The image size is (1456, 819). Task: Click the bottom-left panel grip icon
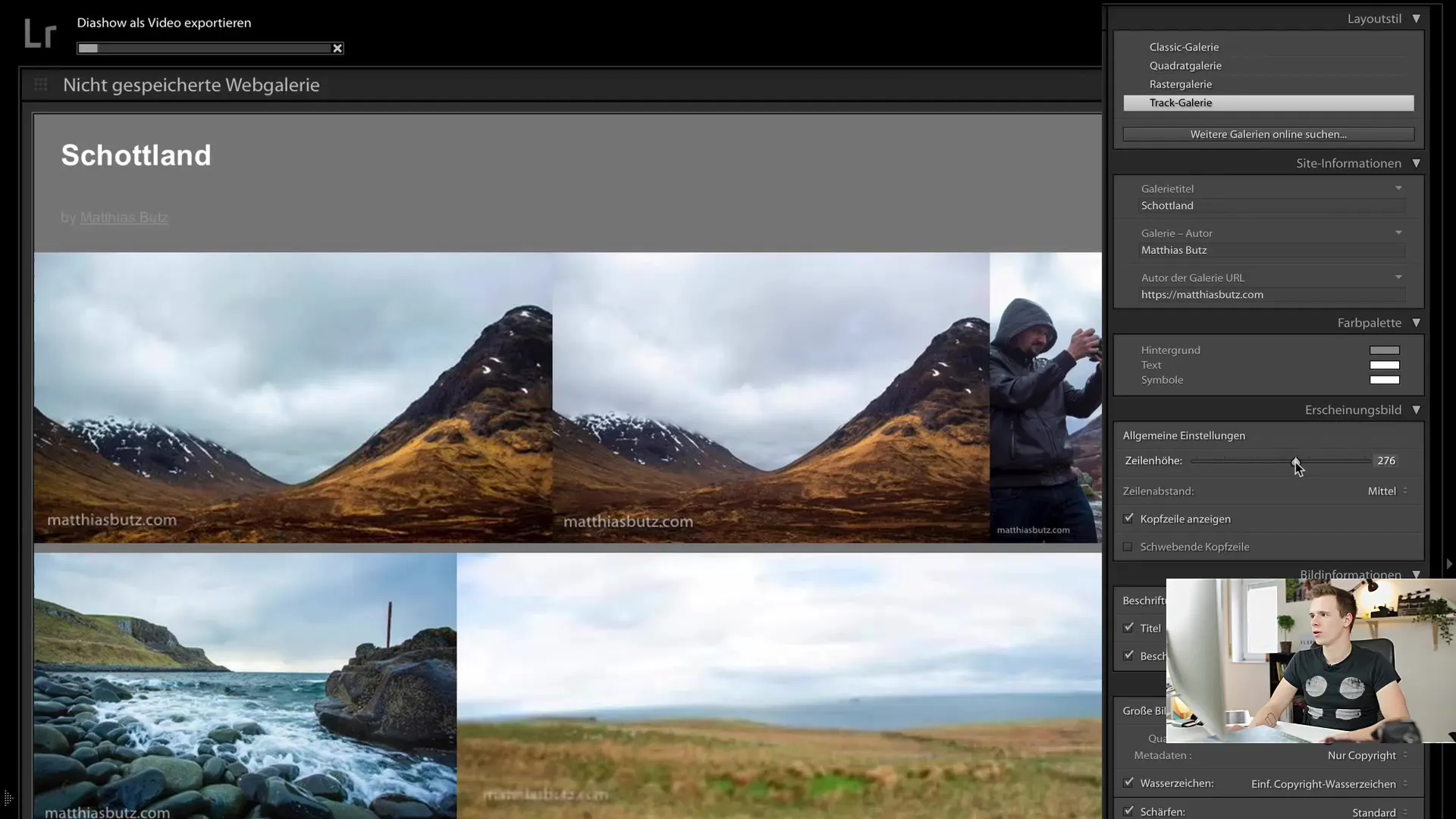tap(8, 799)
